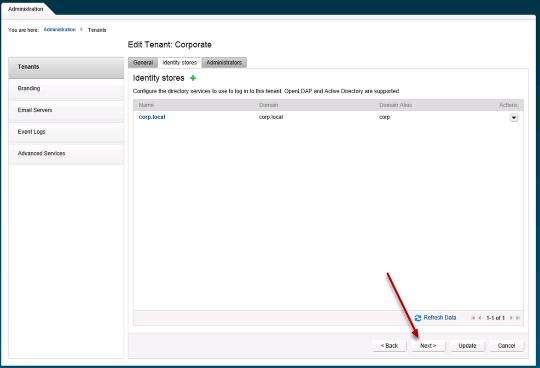The height and width of the screenshot is (368, 540).
Task: Click the Next > button
Action: (428, 346)
